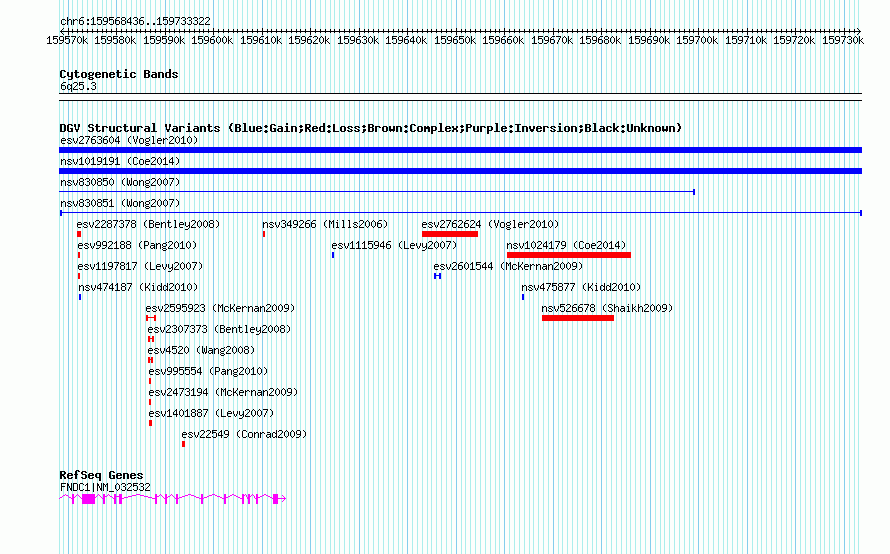Click the RefSeq Genes track title
The width and height of the screenshot is (890, 554).
(101, 475)
